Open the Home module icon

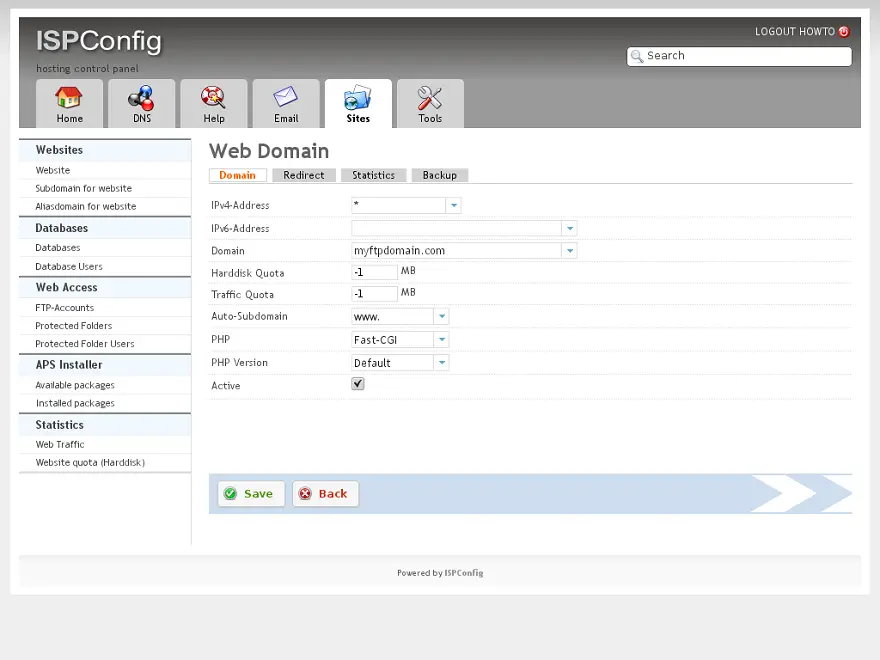coord(69,98)
